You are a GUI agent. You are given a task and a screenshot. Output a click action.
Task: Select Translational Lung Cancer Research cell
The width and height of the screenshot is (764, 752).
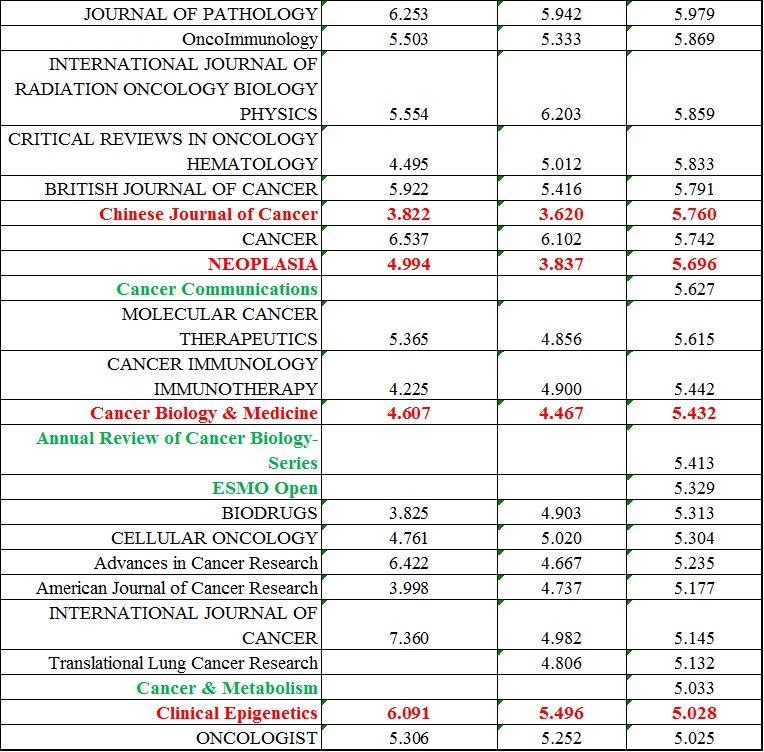(161, 662)
